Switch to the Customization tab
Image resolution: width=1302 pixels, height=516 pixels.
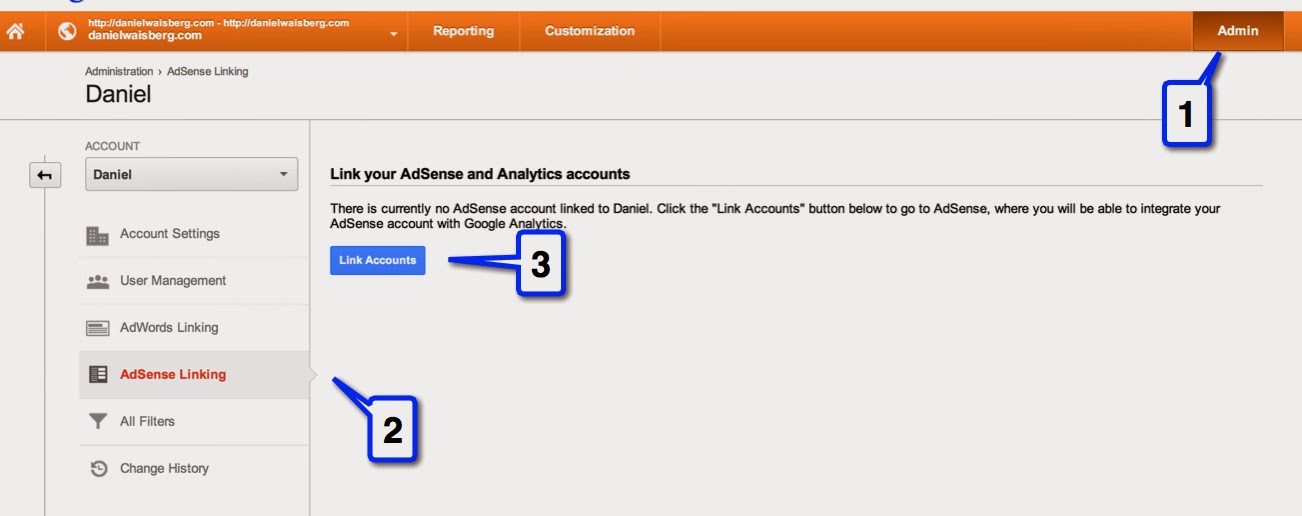pyautogui.click(x=590, y=31)
